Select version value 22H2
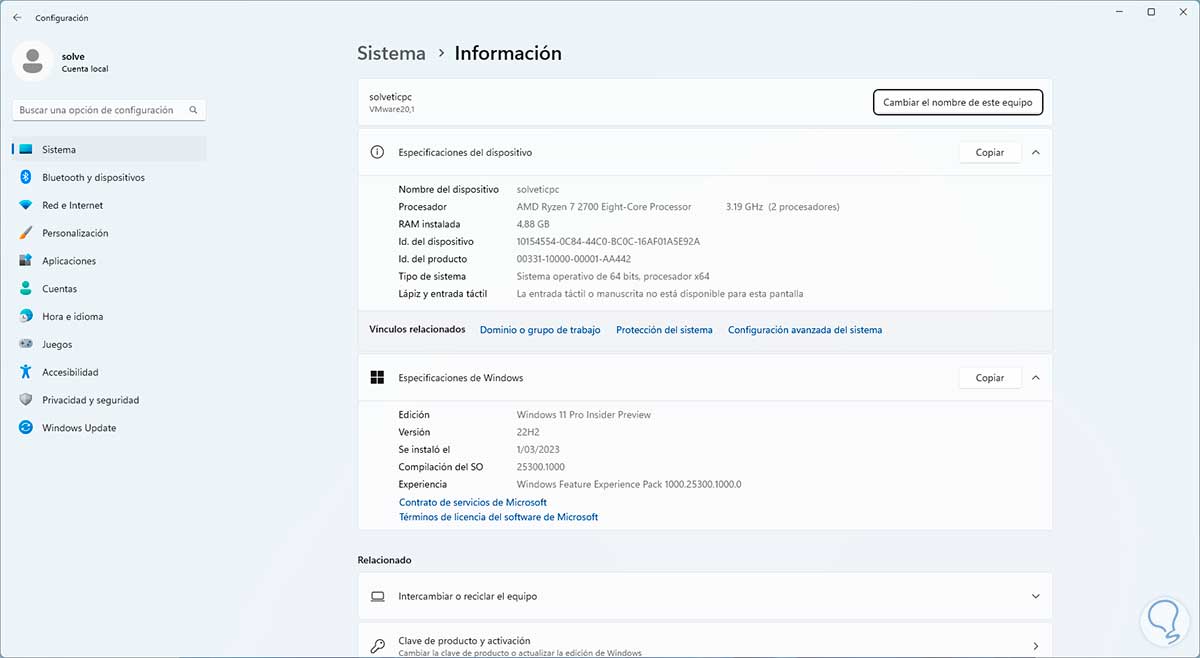 point(529,432)
